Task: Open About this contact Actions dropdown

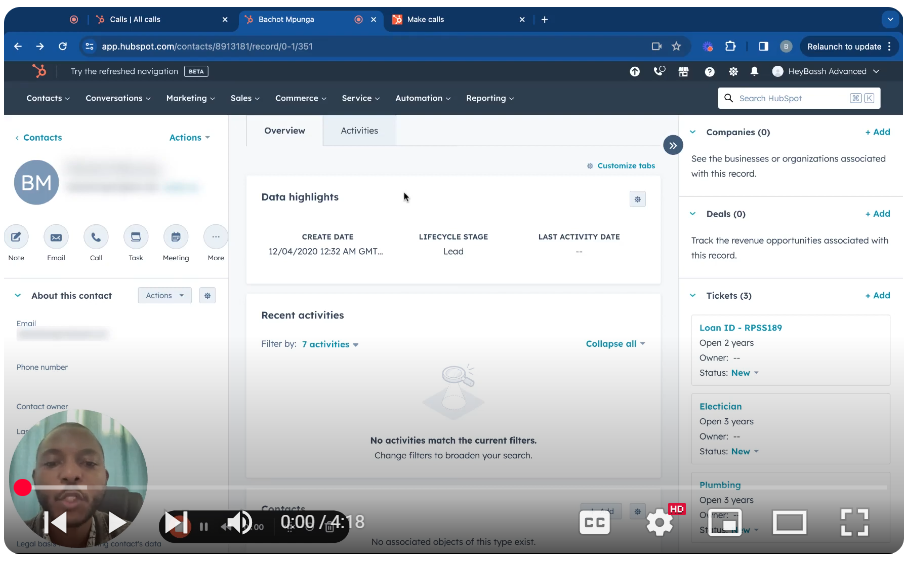Action: pos(165,296)
